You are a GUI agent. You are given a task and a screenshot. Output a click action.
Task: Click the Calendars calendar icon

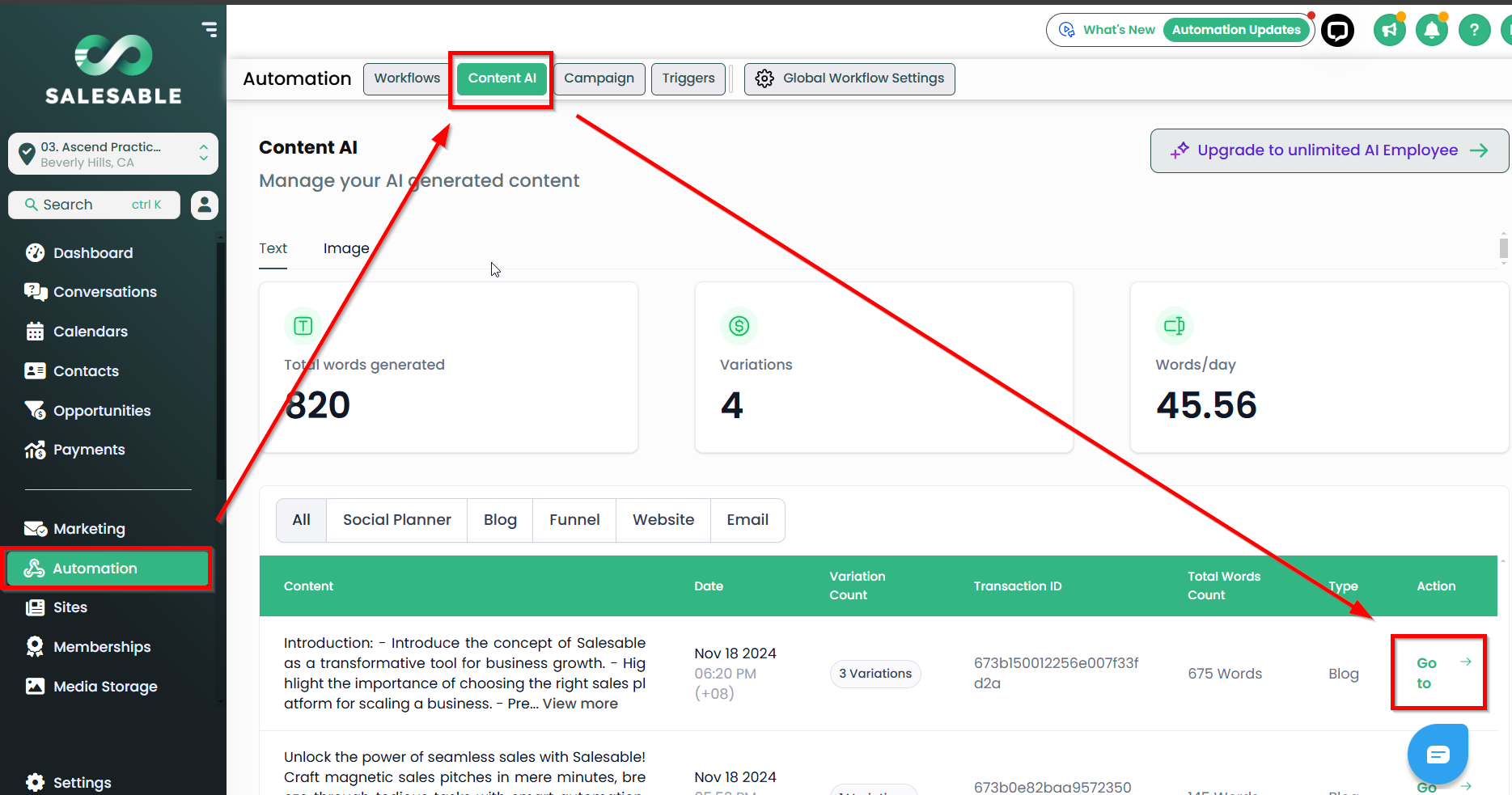[x=35, y=332]
